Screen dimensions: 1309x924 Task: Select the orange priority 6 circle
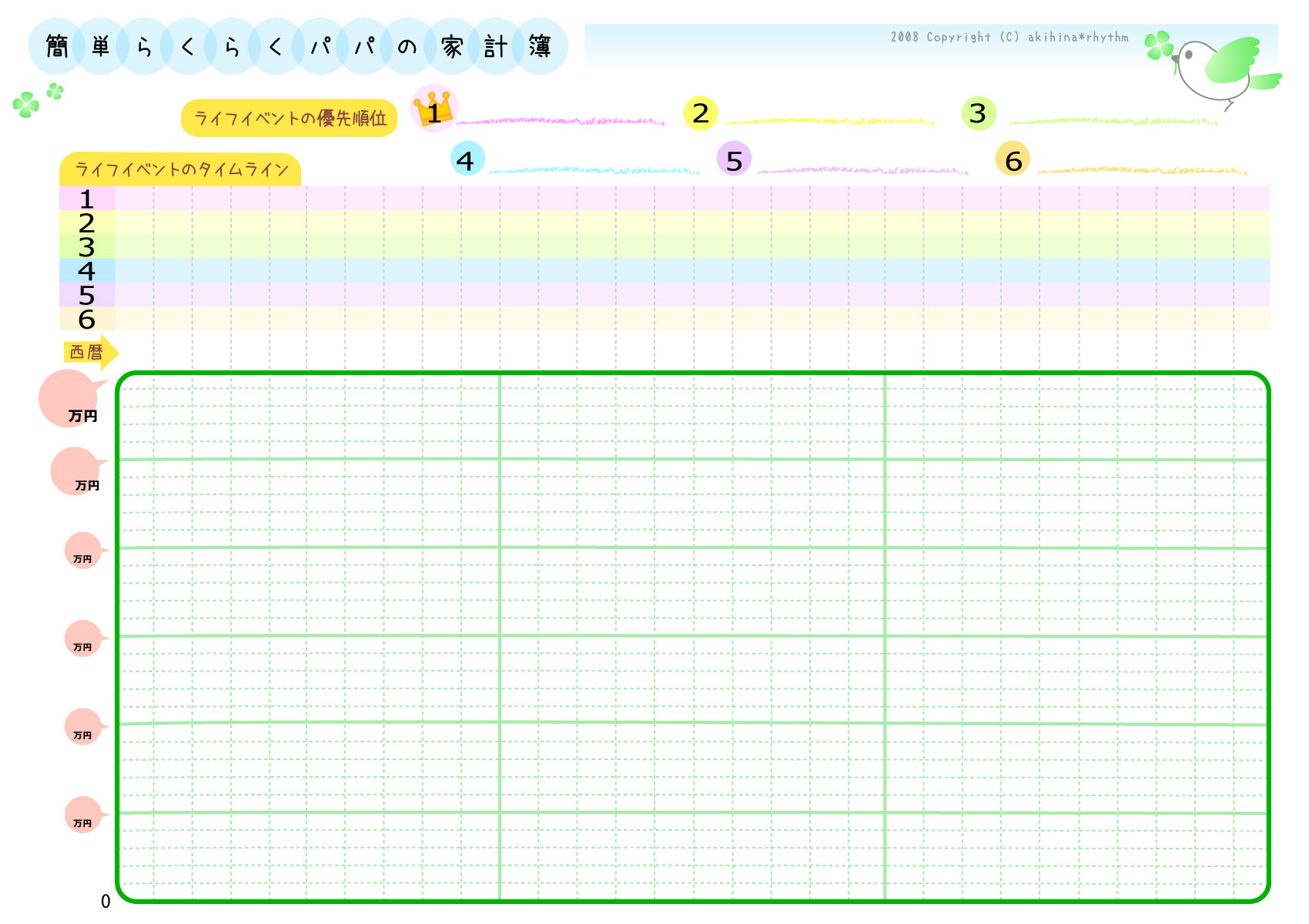click(x=1013, y=159)
